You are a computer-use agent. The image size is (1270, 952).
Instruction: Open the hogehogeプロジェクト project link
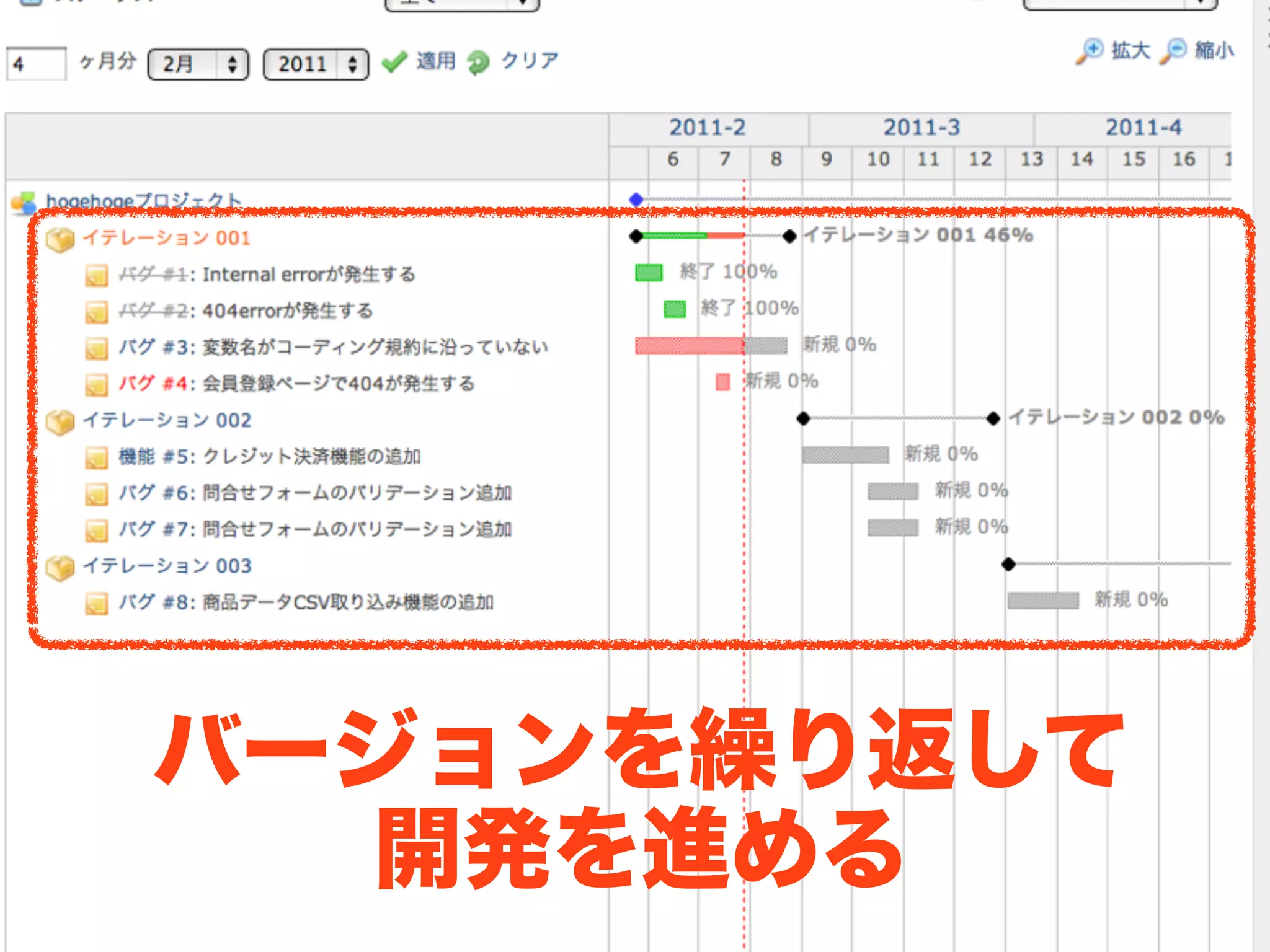(143, 201)
